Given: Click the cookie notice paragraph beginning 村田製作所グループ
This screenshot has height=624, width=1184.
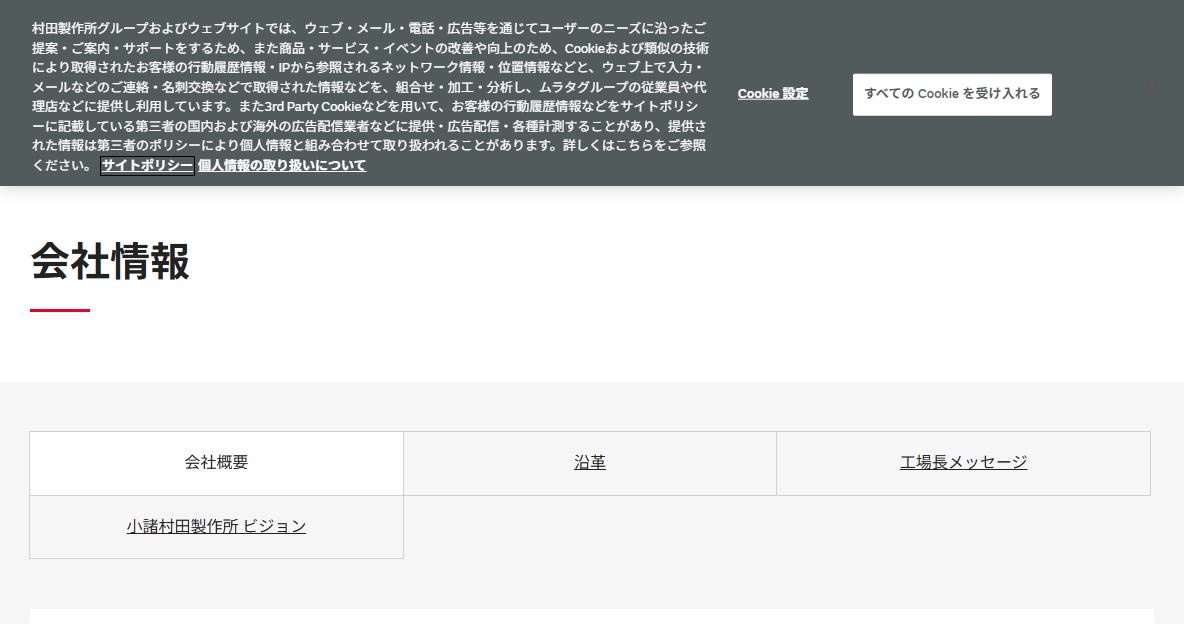Looking at the screenshot, I should (x=370, y=96).
